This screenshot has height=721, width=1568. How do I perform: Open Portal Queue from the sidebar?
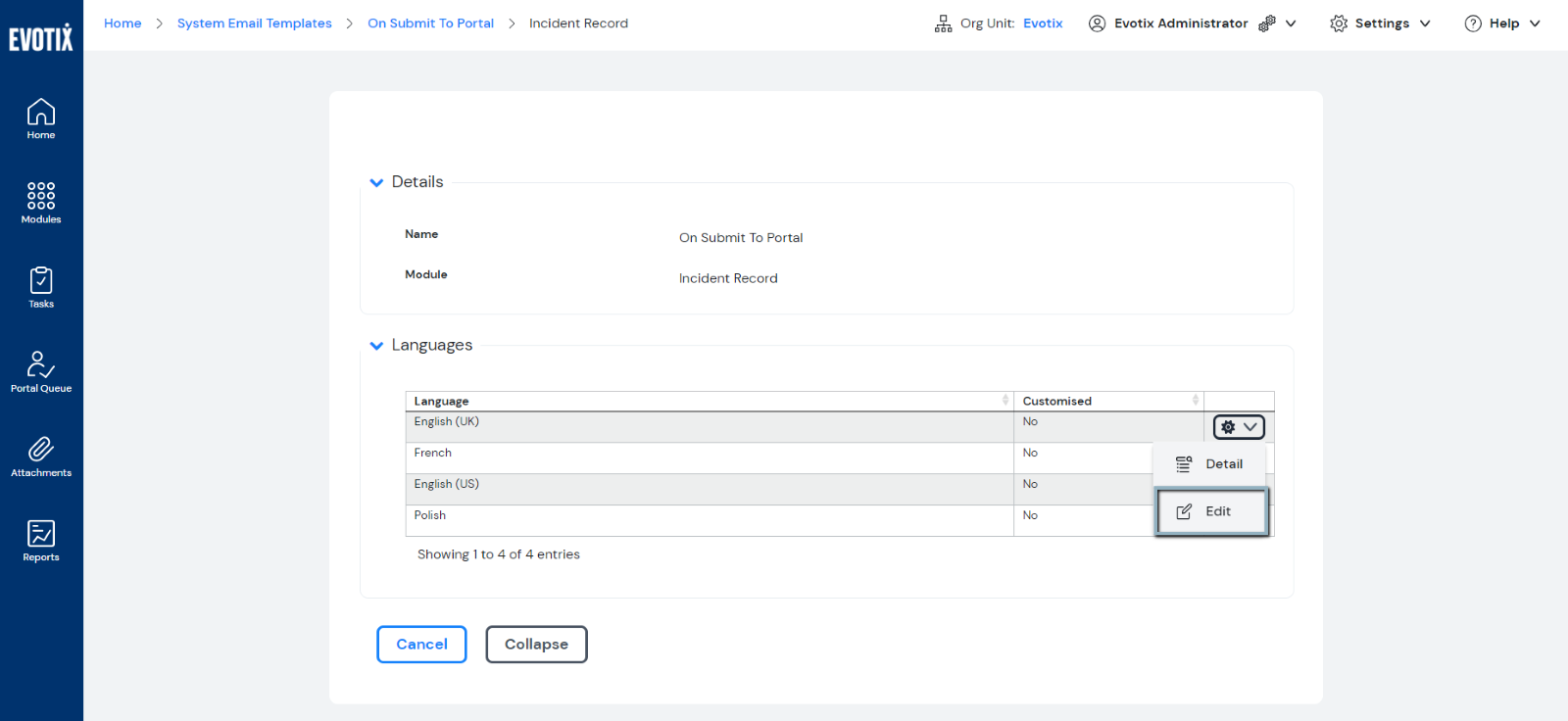click(41, 372)
